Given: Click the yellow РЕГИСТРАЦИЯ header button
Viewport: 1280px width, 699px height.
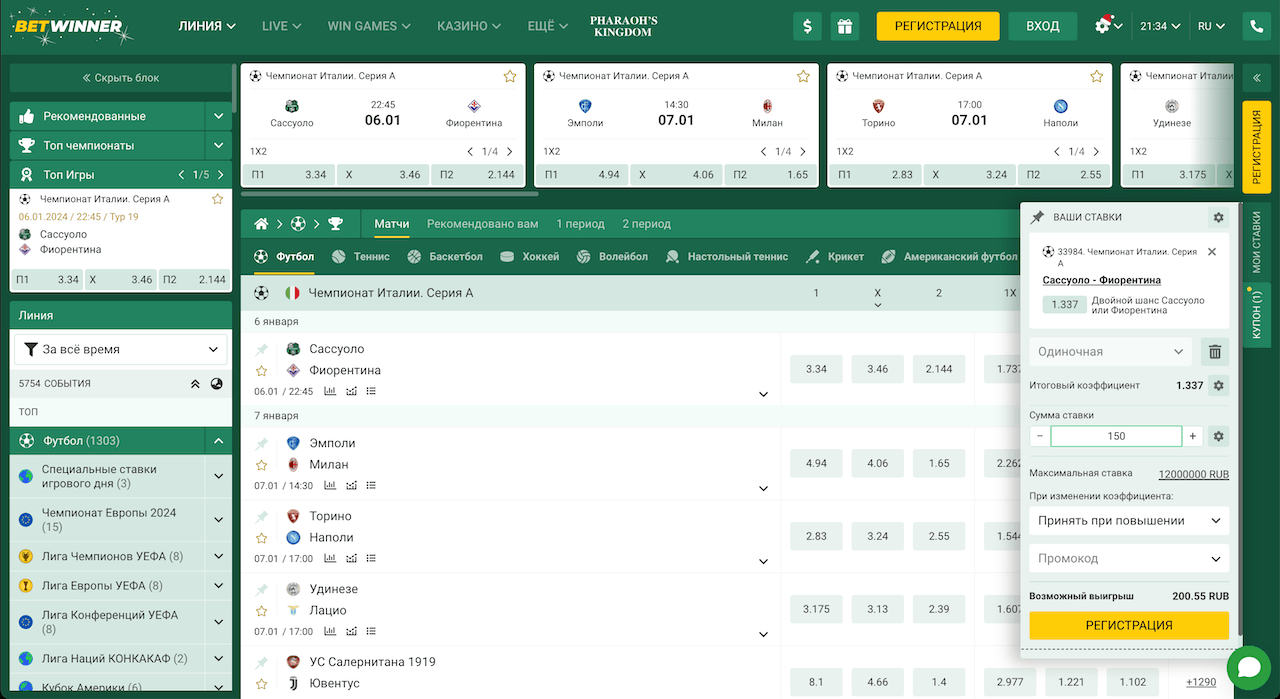Looking at the screenshot, I should click(x=937, y=26).
